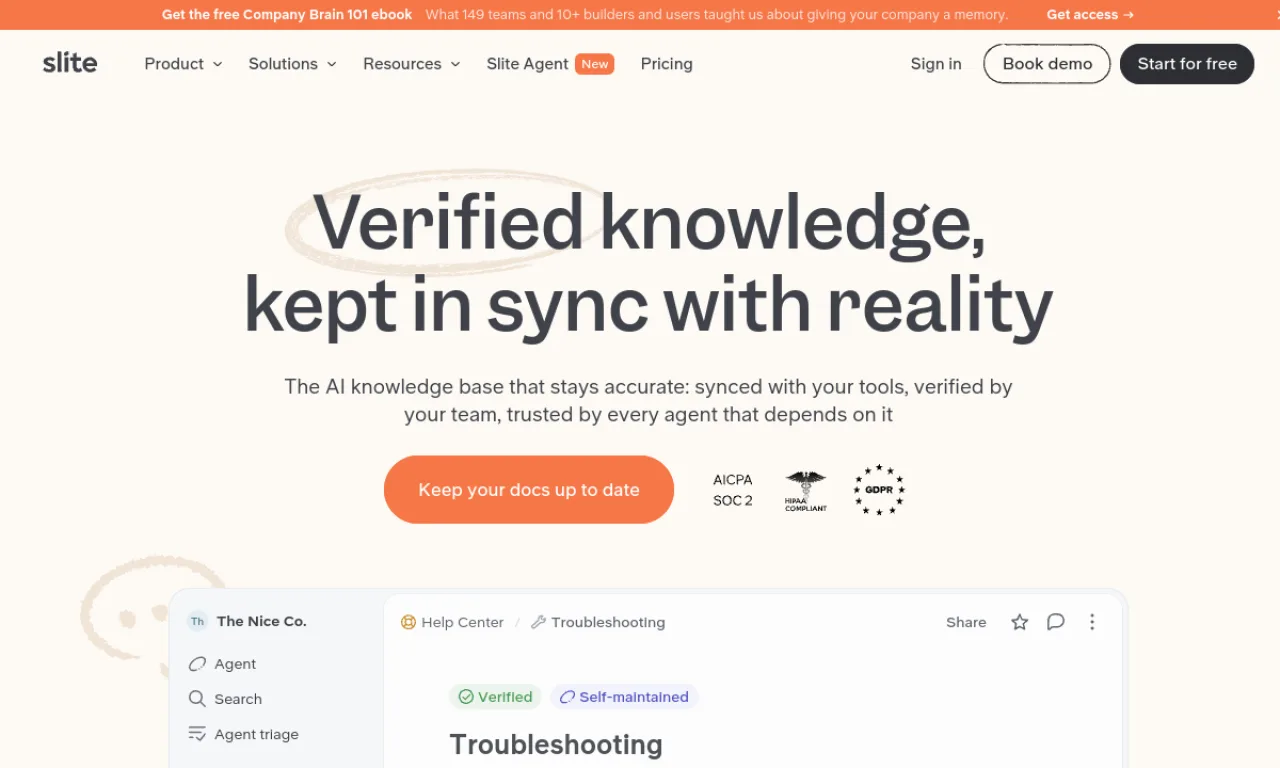Click the AI knowledge base subtitle text
Screen dimensions: 1280x768
pyautogui.click(x=648, y=400)
